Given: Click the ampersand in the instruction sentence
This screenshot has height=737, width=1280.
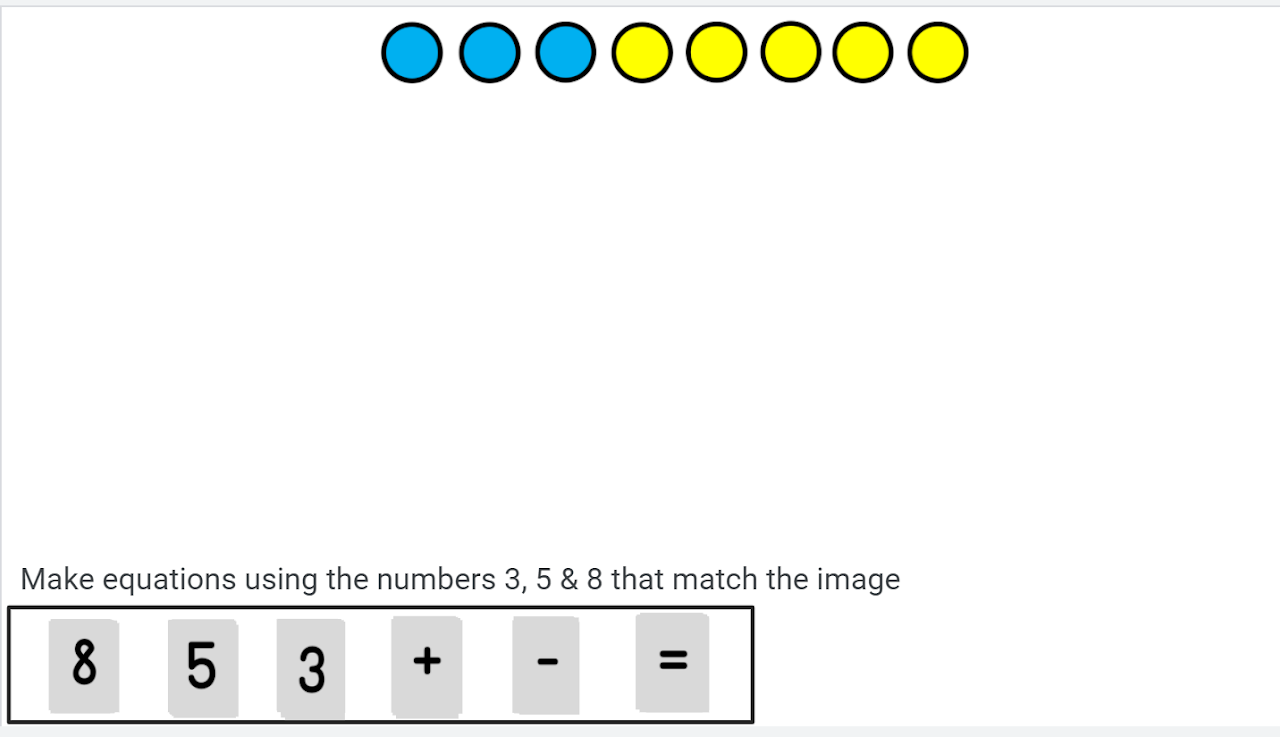Looking at the screenshot, I should (x=569, y=579).
